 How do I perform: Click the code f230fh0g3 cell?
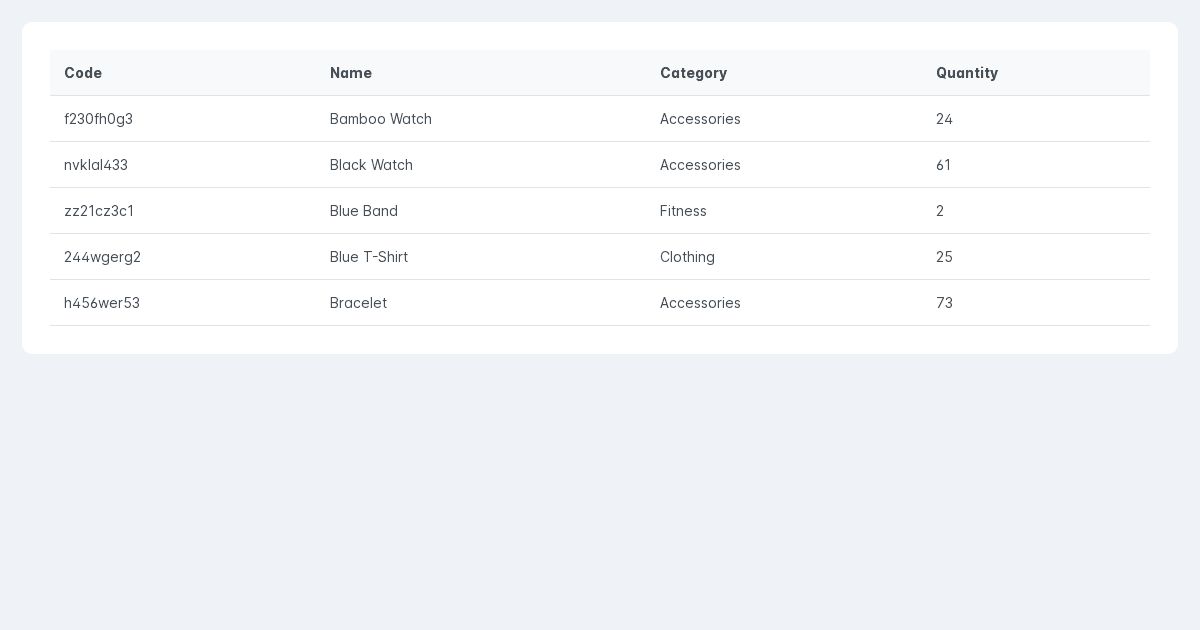[98, 119]
